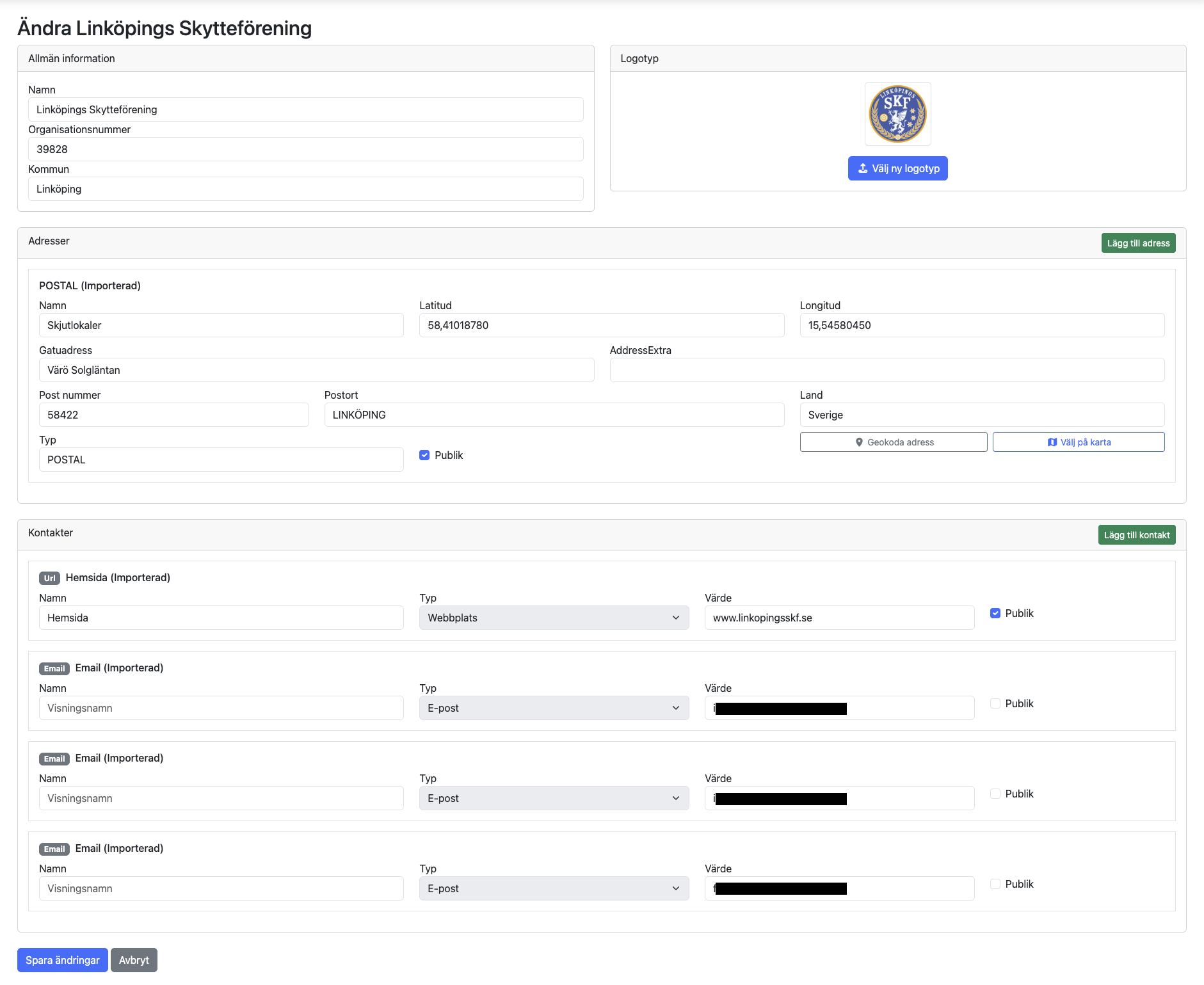Expand the first E-post type dropdown

pyautogui.click(x=554, y=708)
